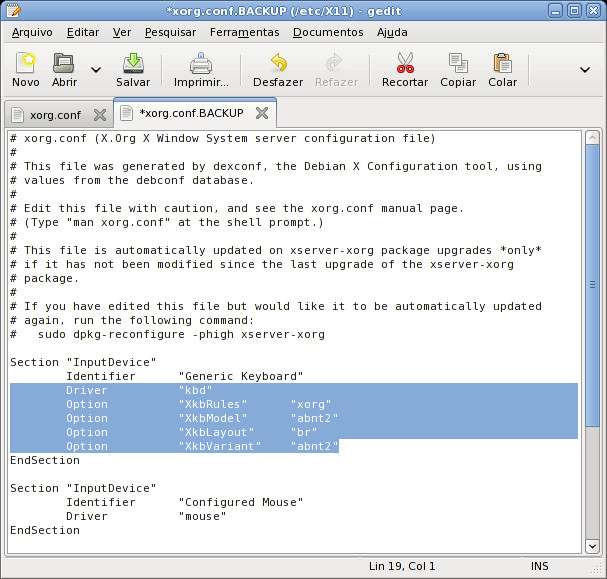
Task: Click the "*only*" word in the comments
Action: click(x=521, y=250)
